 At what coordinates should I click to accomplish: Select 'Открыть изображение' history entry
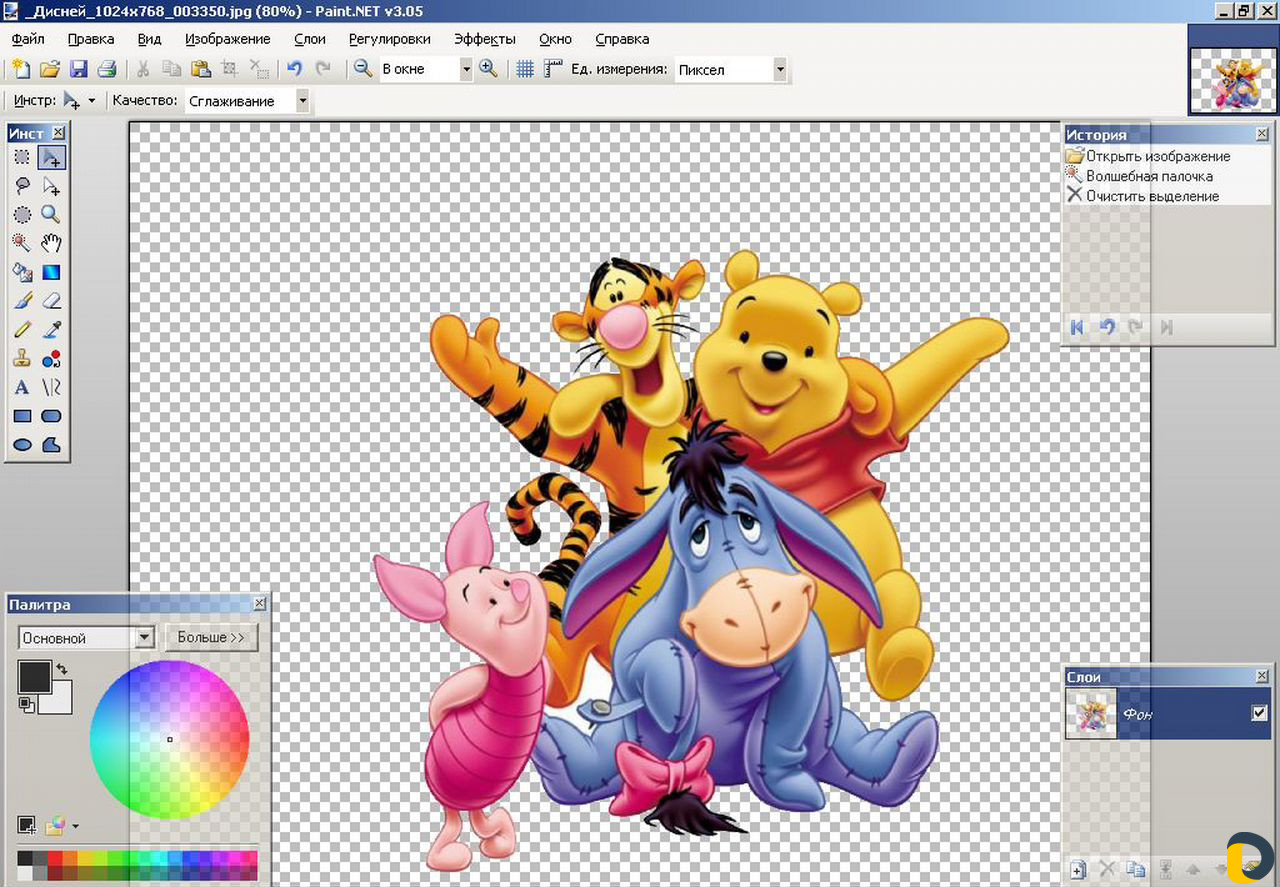point(1166,156)
